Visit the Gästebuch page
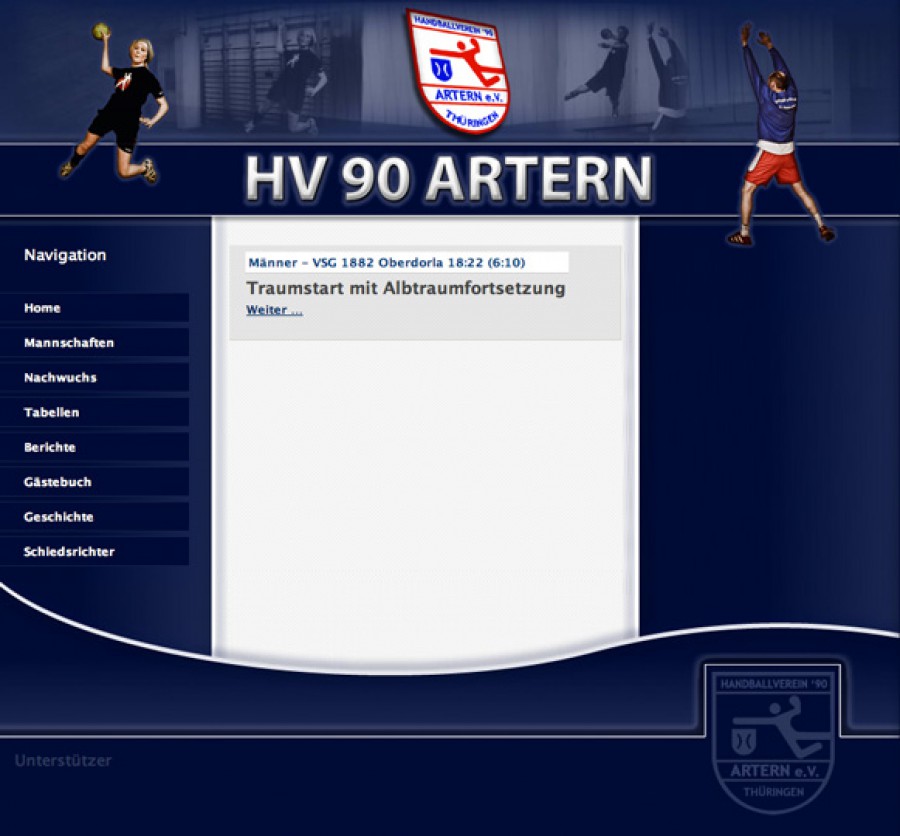Viewport: 900px width, 836px height. [x=95, y=482]
